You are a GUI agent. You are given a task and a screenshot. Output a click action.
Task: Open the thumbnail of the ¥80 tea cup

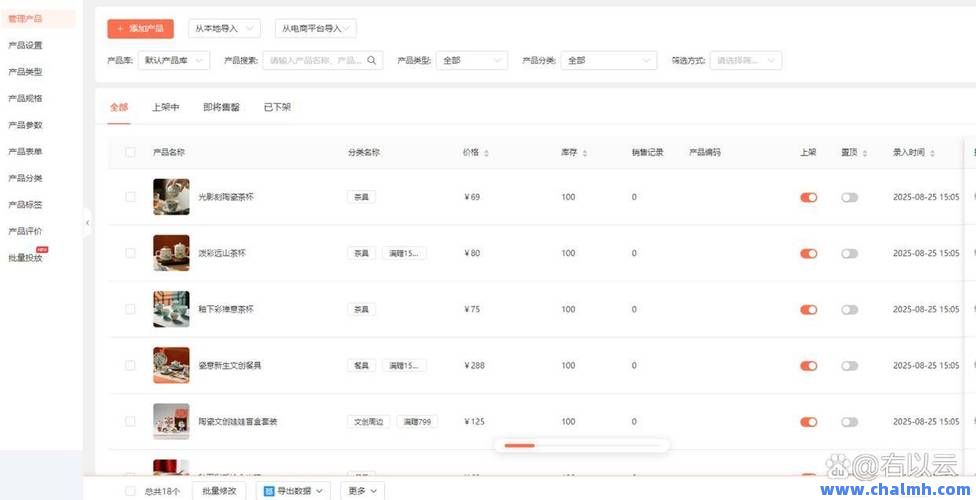click(171, 253)
